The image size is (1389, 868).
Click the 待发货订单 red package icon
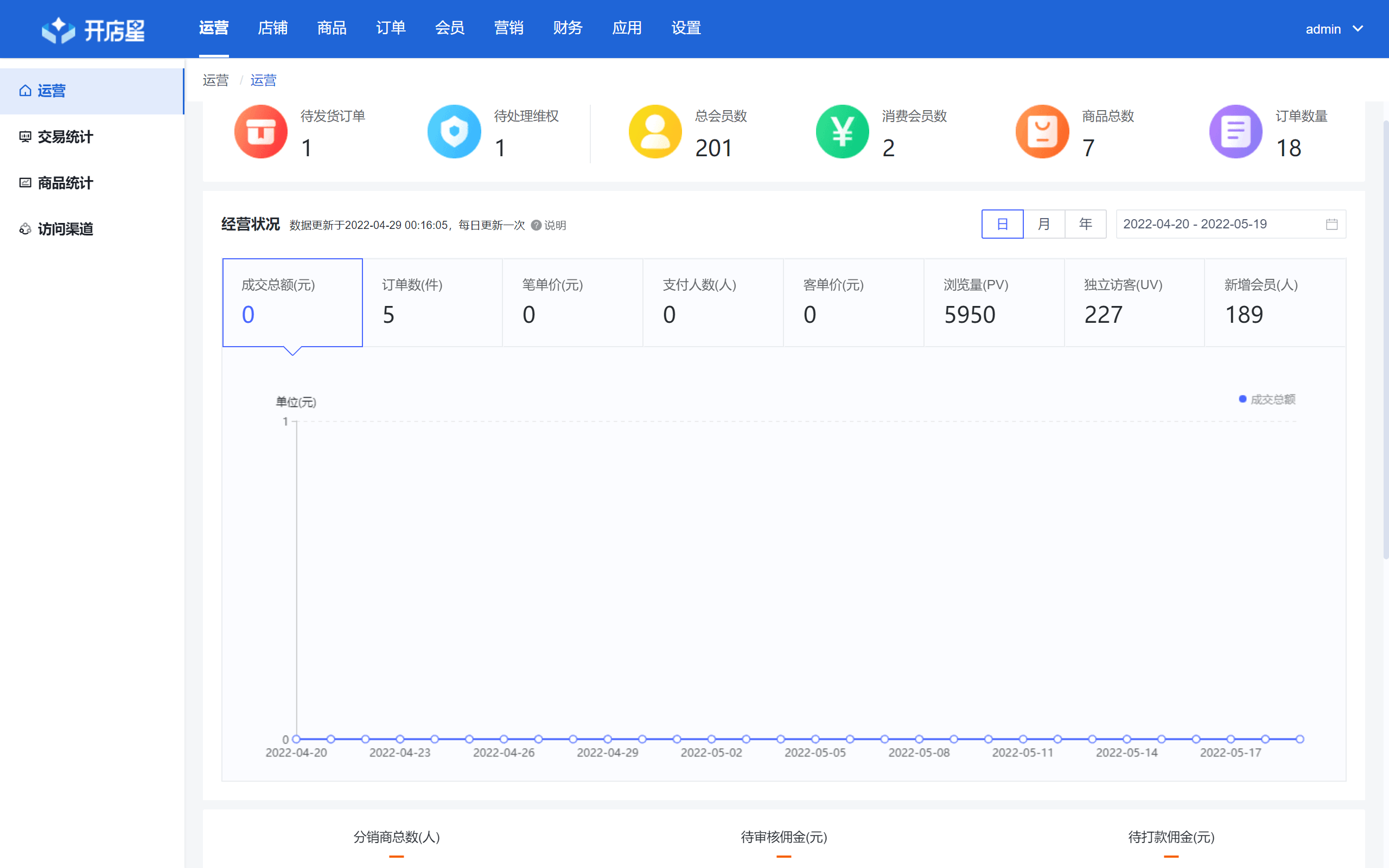(x=260, y=131)
